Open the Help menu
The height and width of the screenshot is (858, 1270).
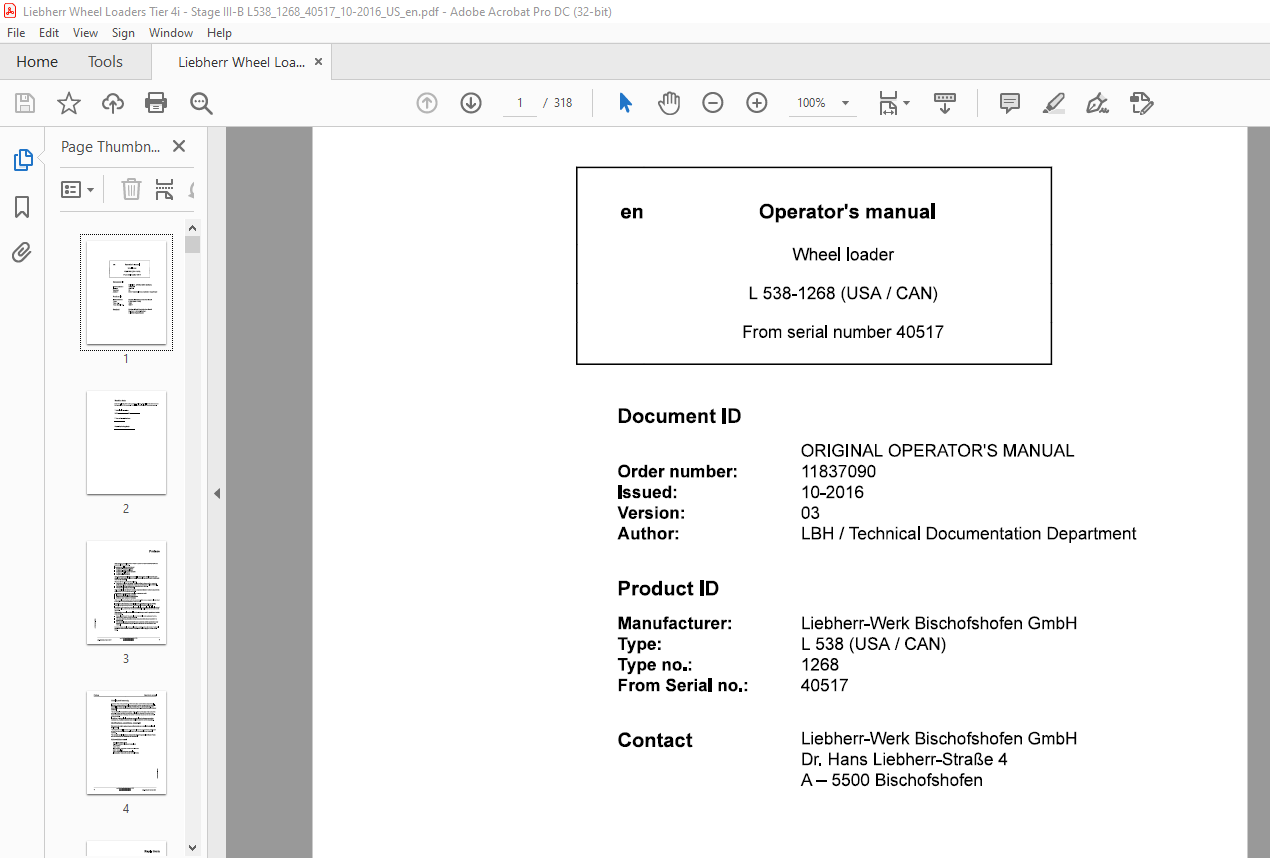pos(219,33)
